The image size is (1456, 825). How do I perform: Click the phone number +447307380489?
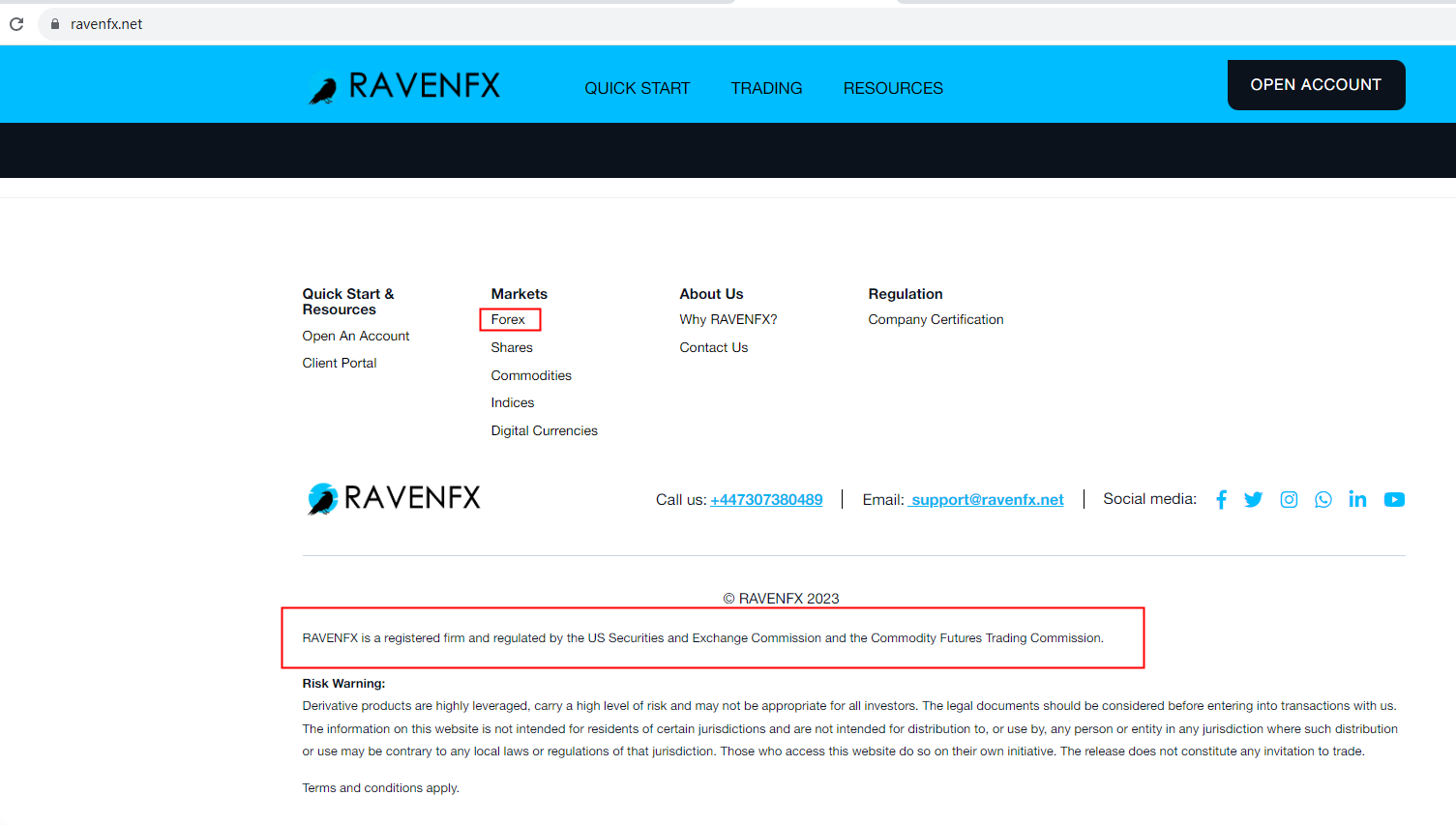(766, 500)
